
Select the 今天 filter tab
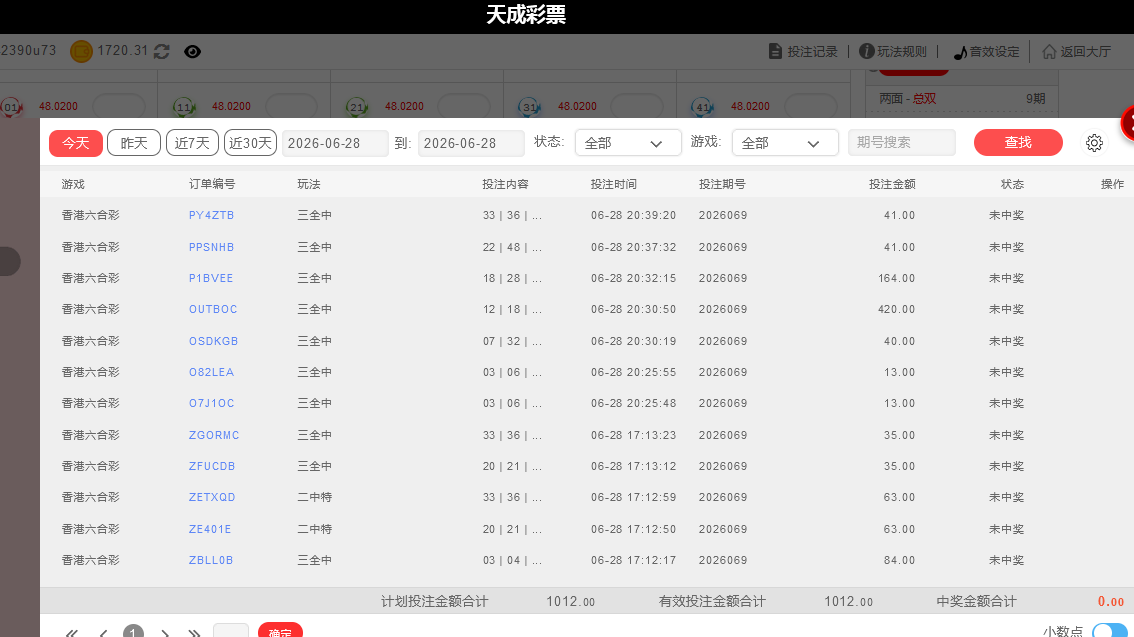coord(76,143)
